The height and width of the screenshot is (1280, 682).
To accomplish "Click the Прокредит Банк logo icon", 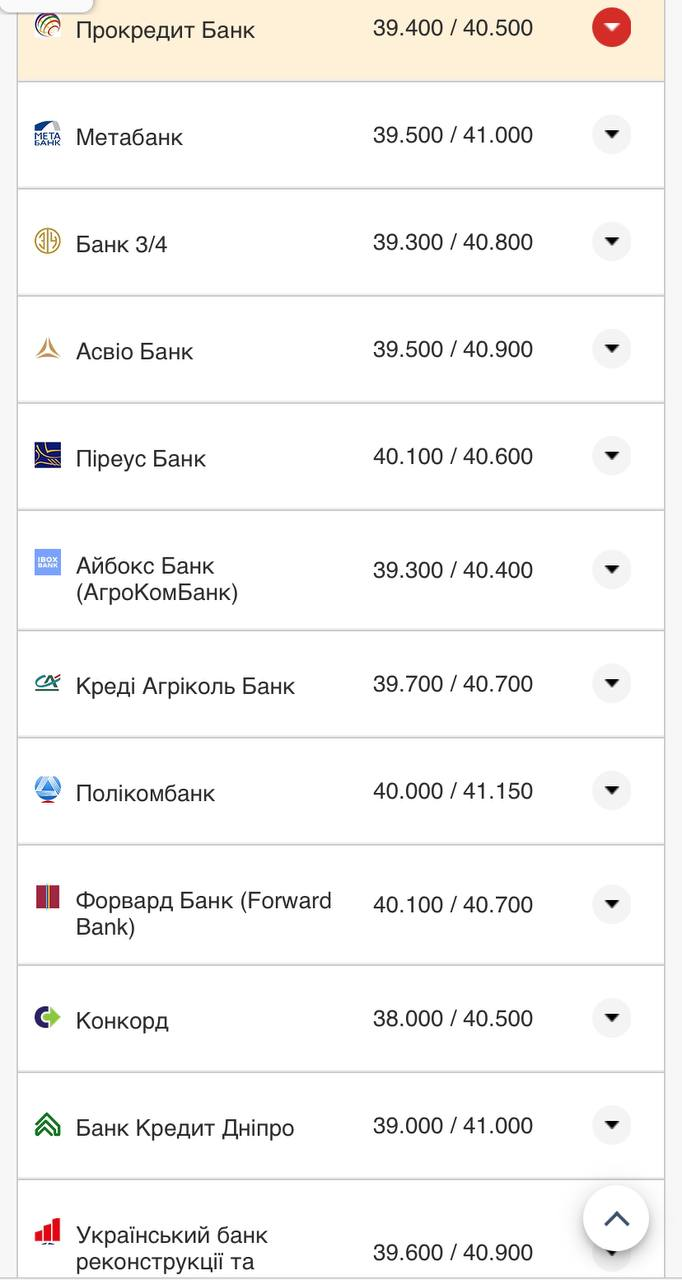I will 47,26.
